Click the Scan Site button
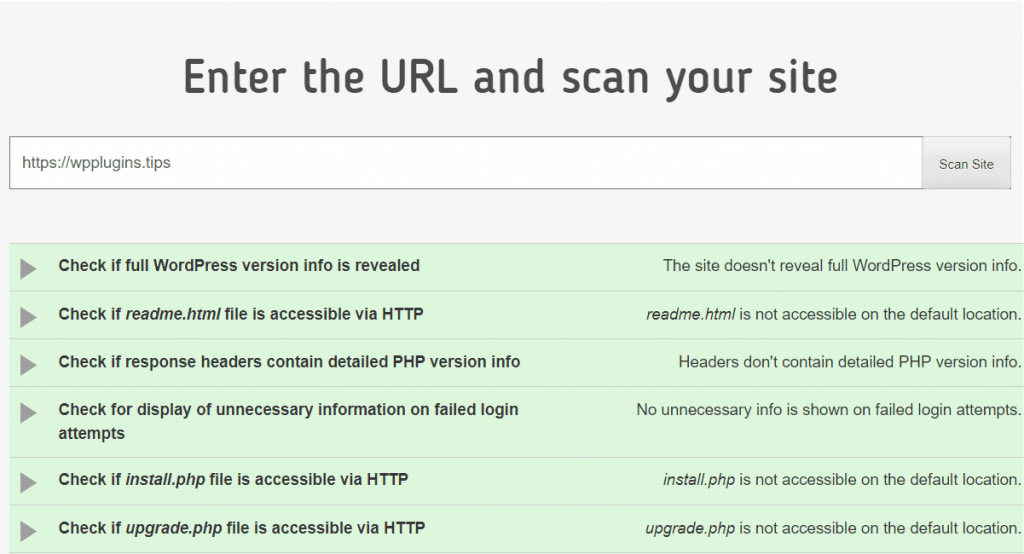This screenshot has width=1024, height=554. (966, 164)
